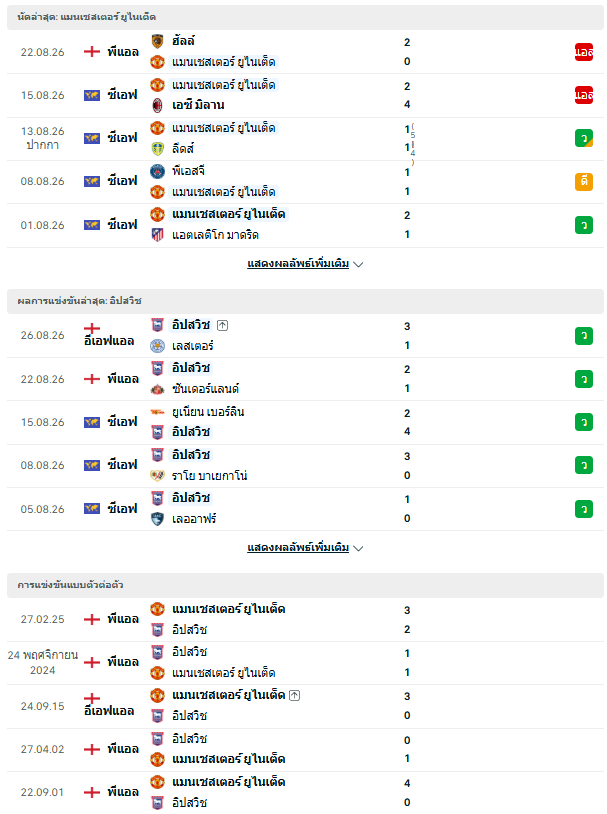Click the Hull team crest icon
The image size is (607, 814).
click(x=157, y=41)
